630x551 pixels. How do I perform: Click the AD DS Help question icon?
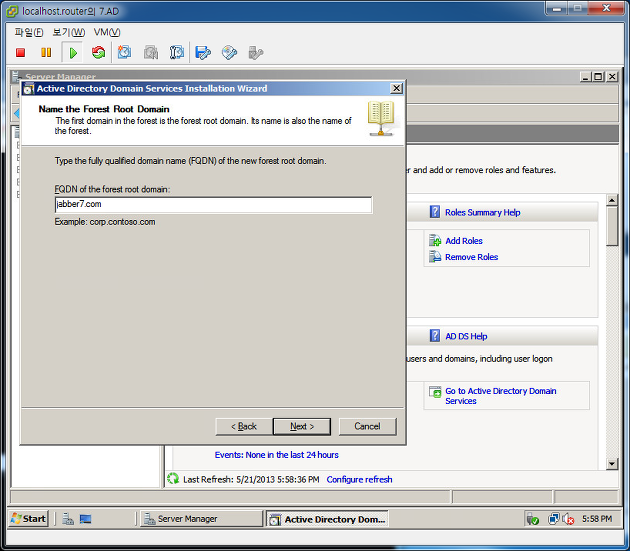click(x=435, y=336)
